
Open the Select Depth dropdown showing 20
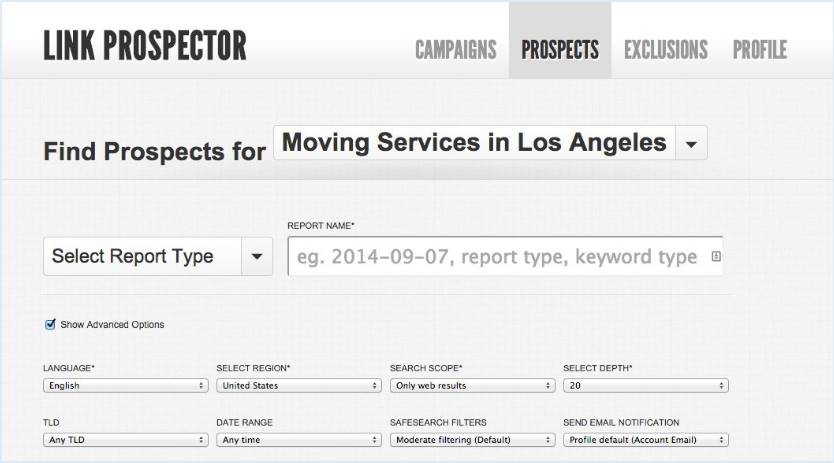pyautogui.click(x=646, y=385)
